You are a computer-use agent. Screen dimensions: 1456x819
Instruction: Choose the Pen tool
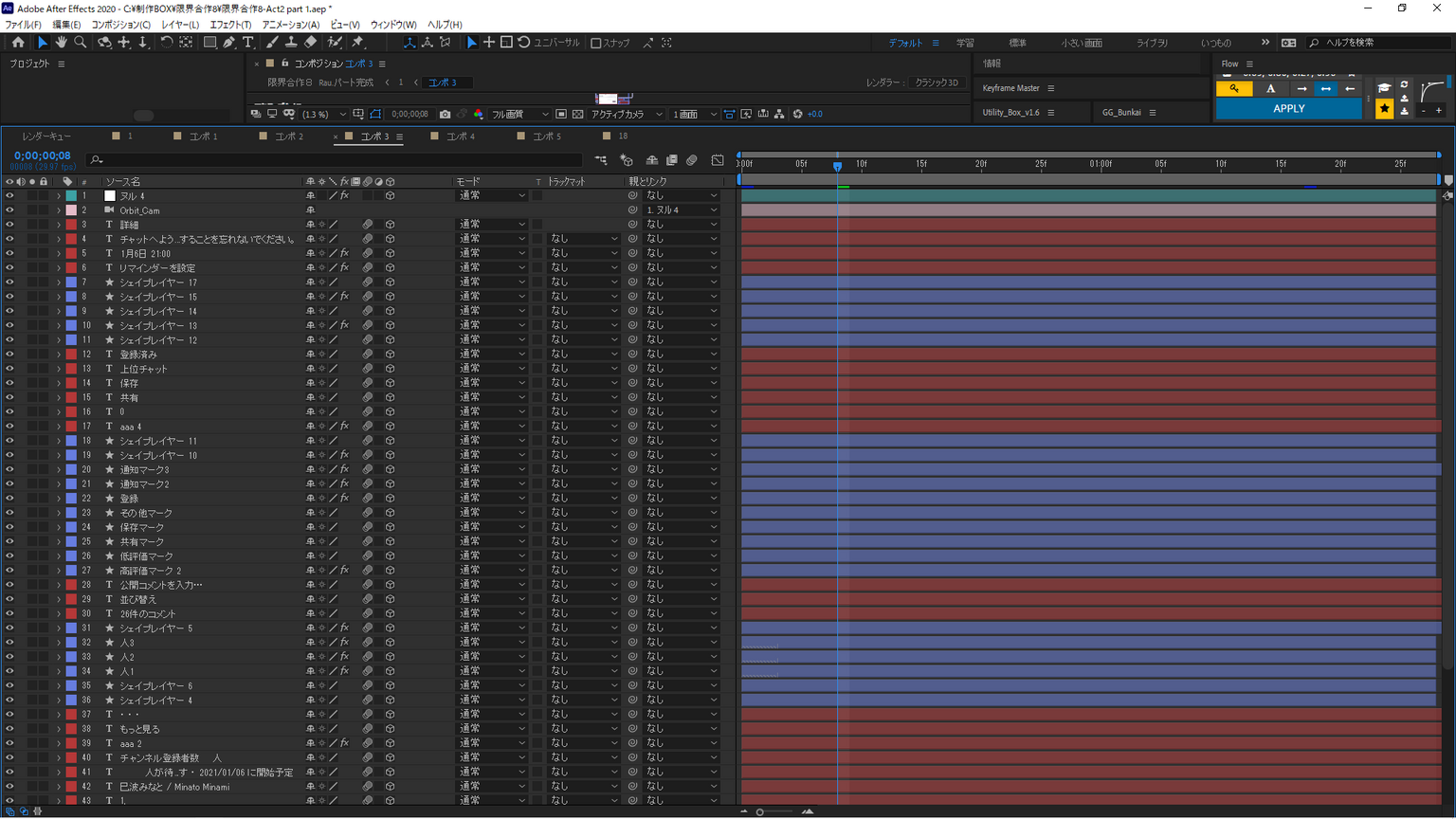tap(229, 43)
